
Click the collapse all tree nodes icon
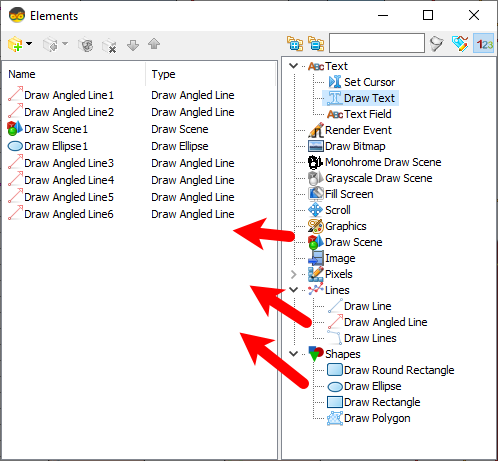(316, 44)
